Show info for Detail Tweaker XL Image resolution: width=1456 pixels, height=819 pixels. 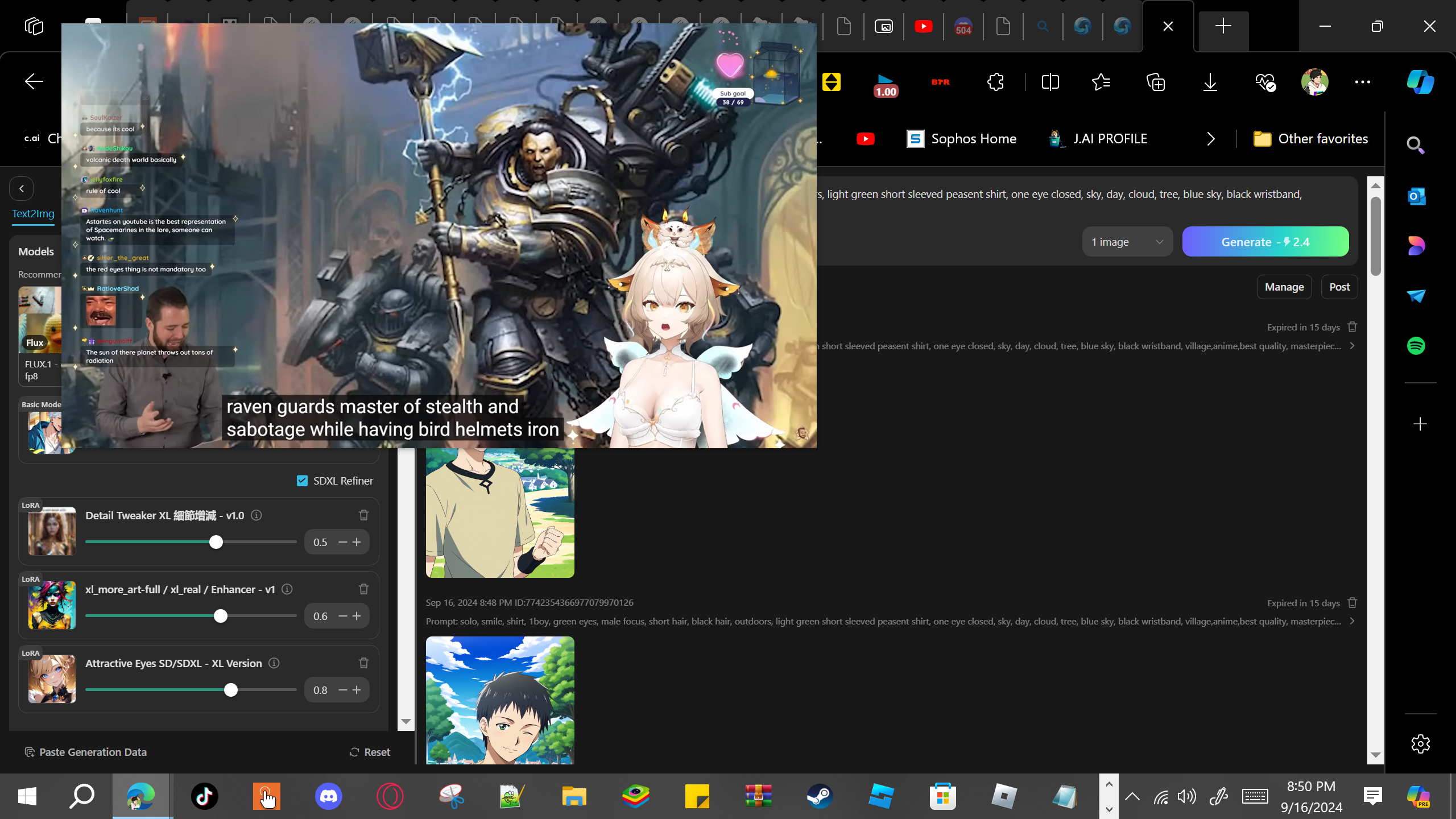click(257, 515)
